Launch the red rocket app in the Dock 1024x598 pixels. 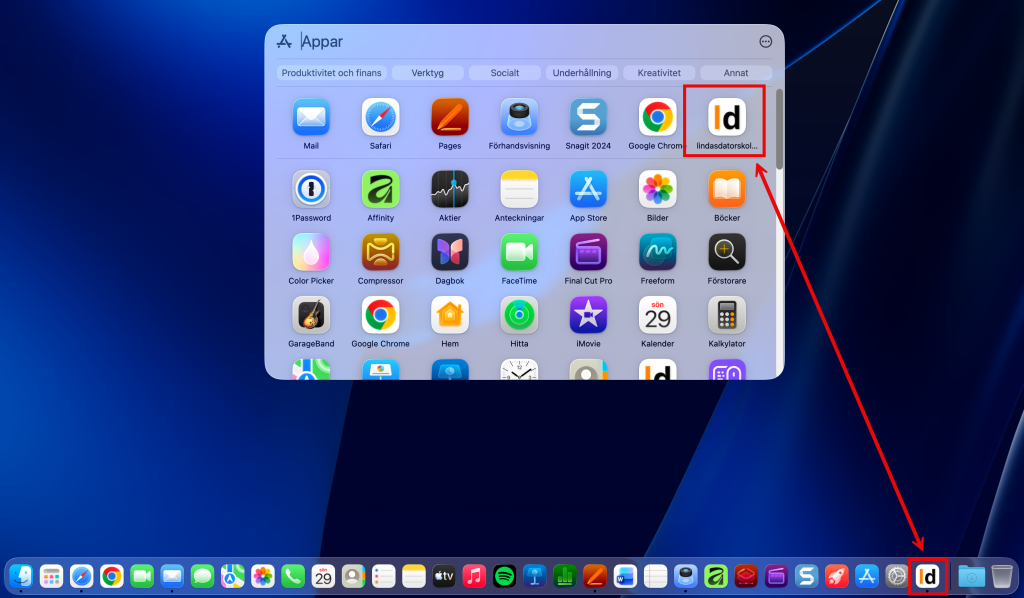837,576
